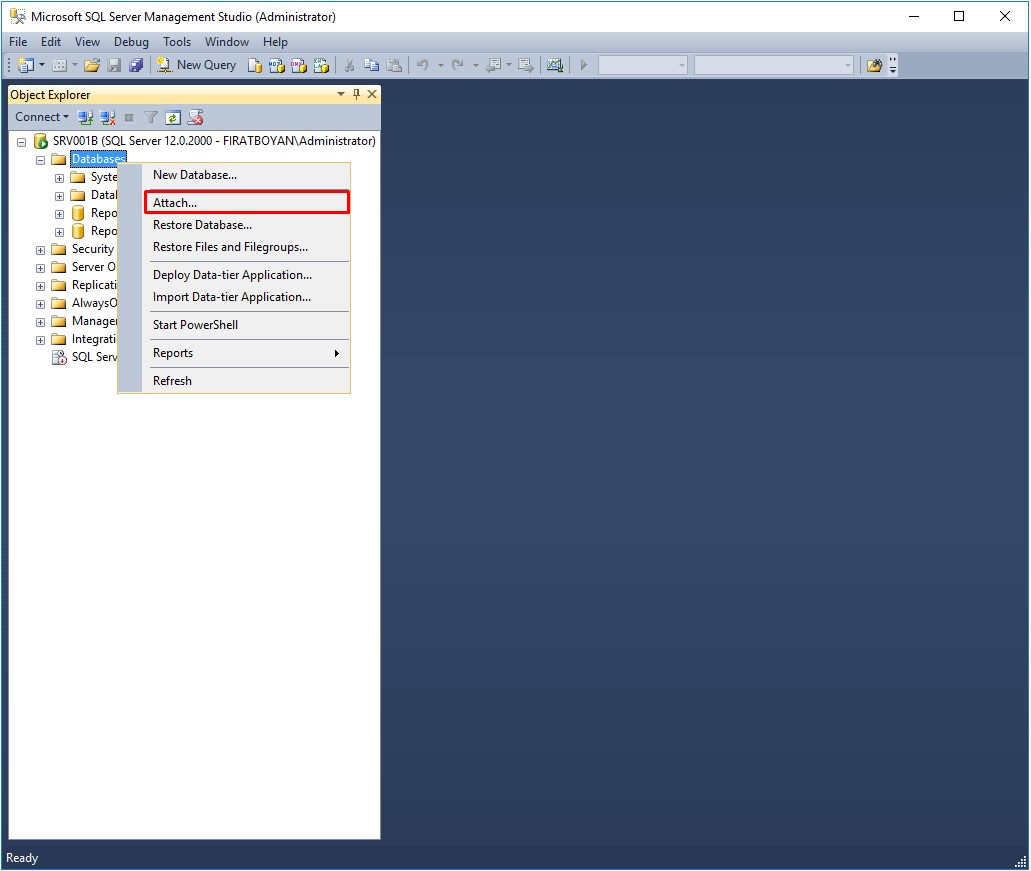Click the Save floppy disk icon
Viewport: 1031px width, 871px height.
[114, 65]
